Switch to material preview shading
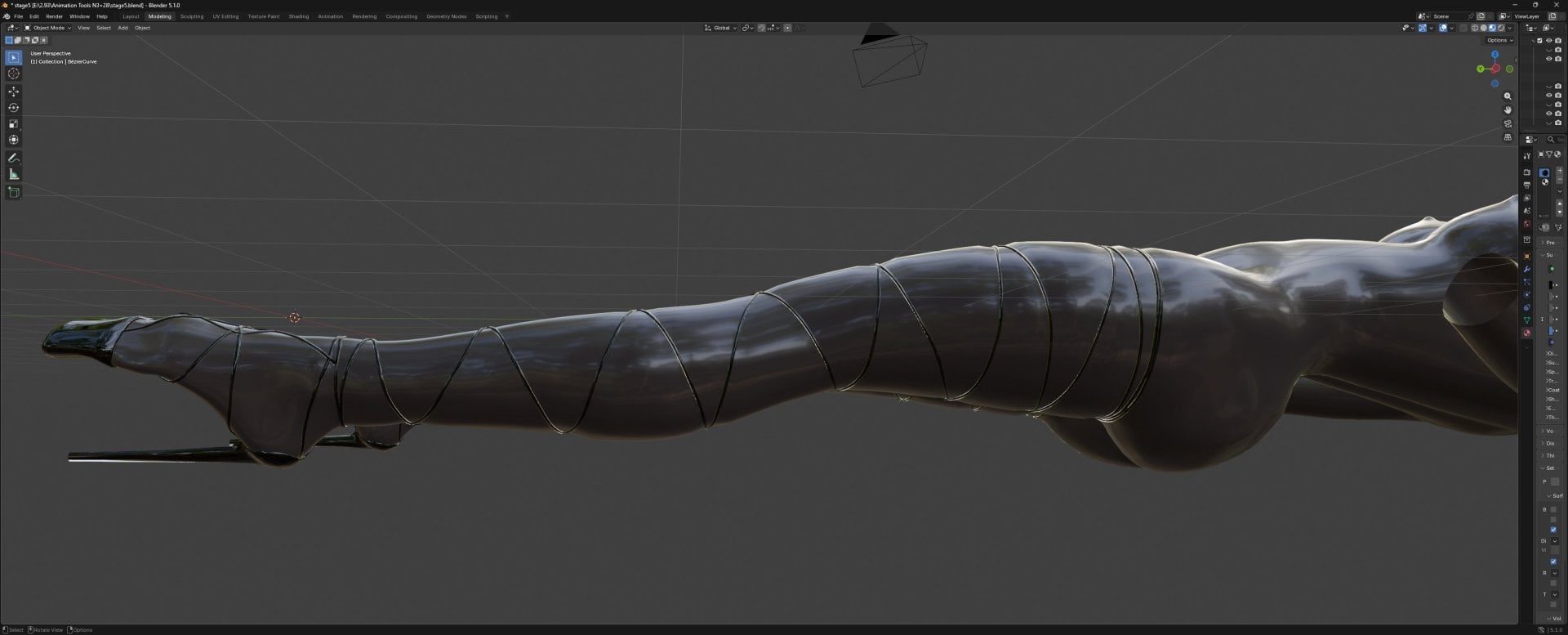Viewport: 1568px width, 635px height. (x=1492, y=28)
